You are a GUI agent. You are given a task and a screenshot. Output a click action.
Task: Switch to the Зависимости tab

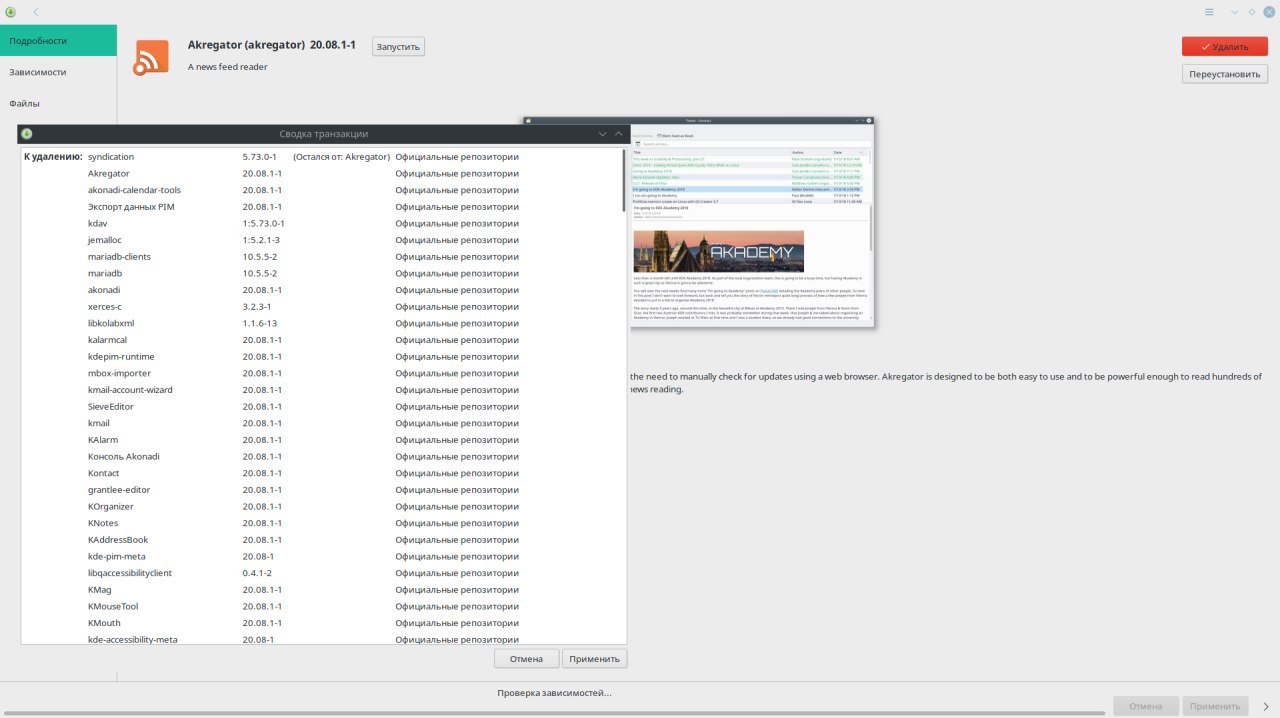point(58,72)
